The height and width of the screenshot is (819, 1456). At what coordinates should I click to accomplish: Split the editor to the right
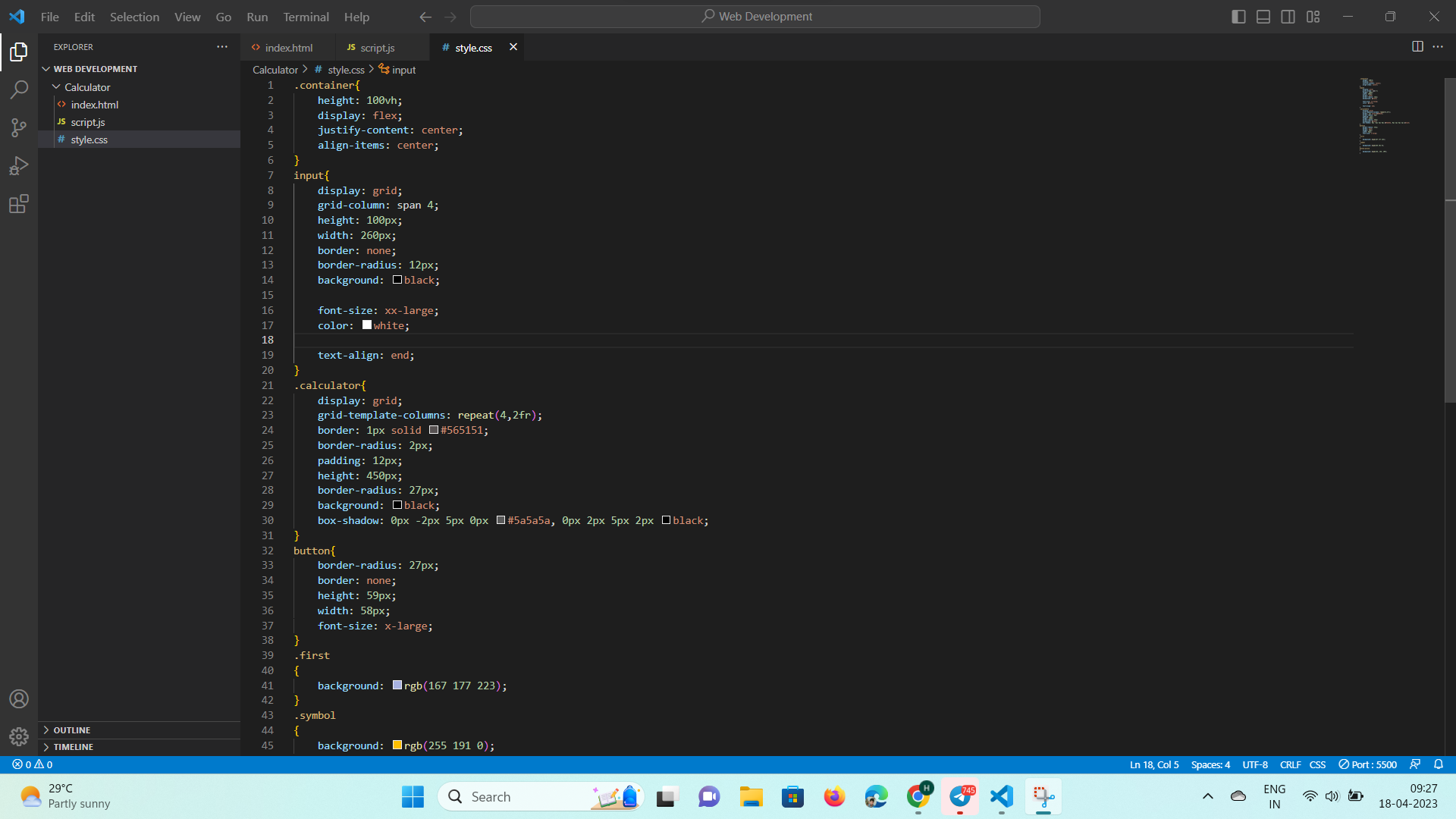coord(1417,46)
